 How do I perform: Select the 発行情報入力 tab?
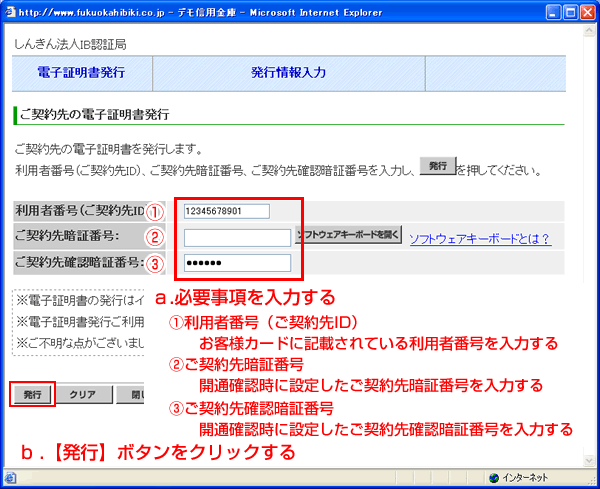point(289,73)
